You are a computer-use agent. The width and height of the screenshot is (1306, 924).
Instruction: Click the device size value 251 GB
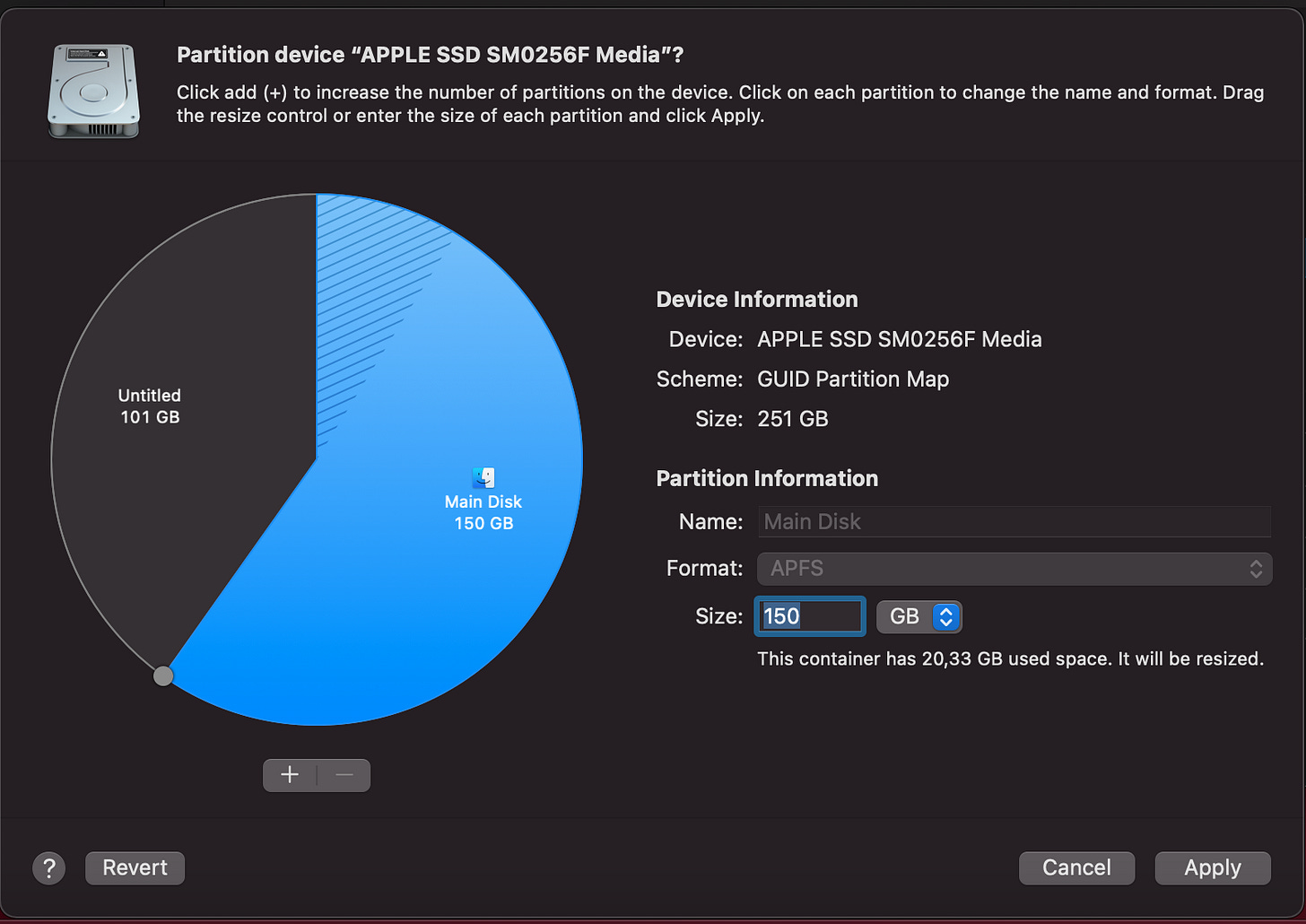[793, 419]
